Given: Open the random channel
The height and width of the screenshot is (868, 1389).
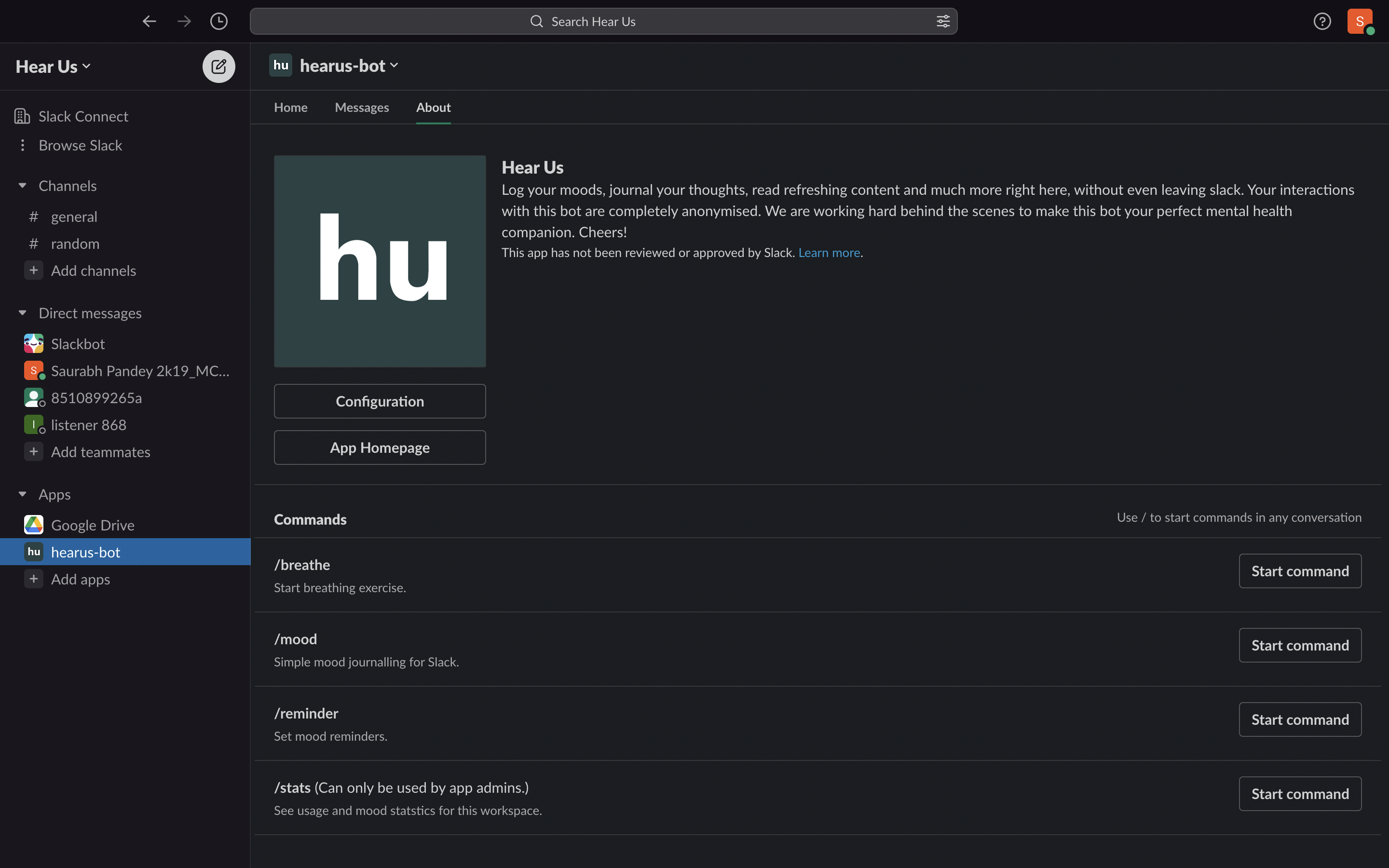Looking at the screenshot, I should (125, 244).
